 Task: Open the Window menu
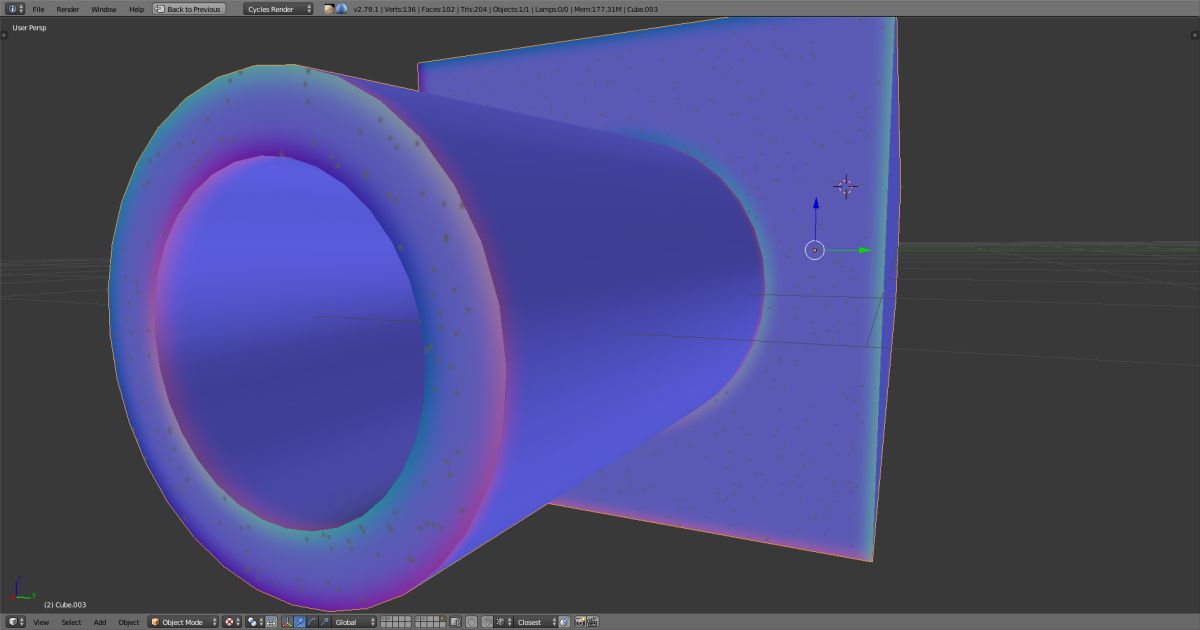tap(104, 9)
